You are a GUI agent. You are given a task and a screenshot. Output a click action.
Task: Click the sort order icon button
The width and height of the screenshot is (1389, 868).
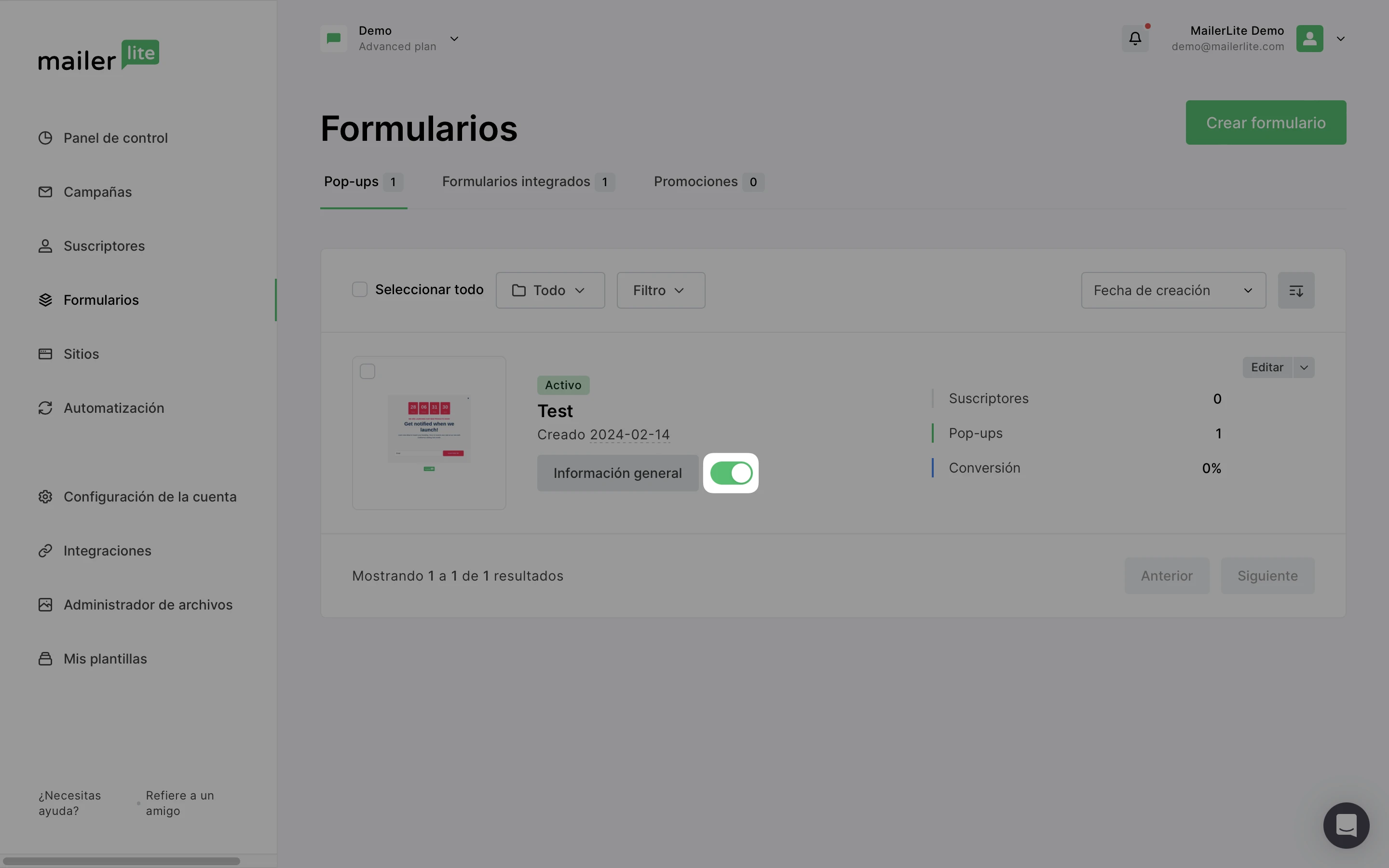[x=1295, y=290]
